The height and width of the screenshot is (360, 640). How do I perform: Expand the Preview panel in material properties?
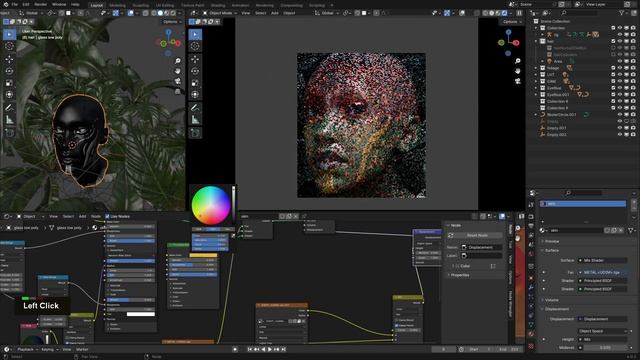[x=552, y=241]
